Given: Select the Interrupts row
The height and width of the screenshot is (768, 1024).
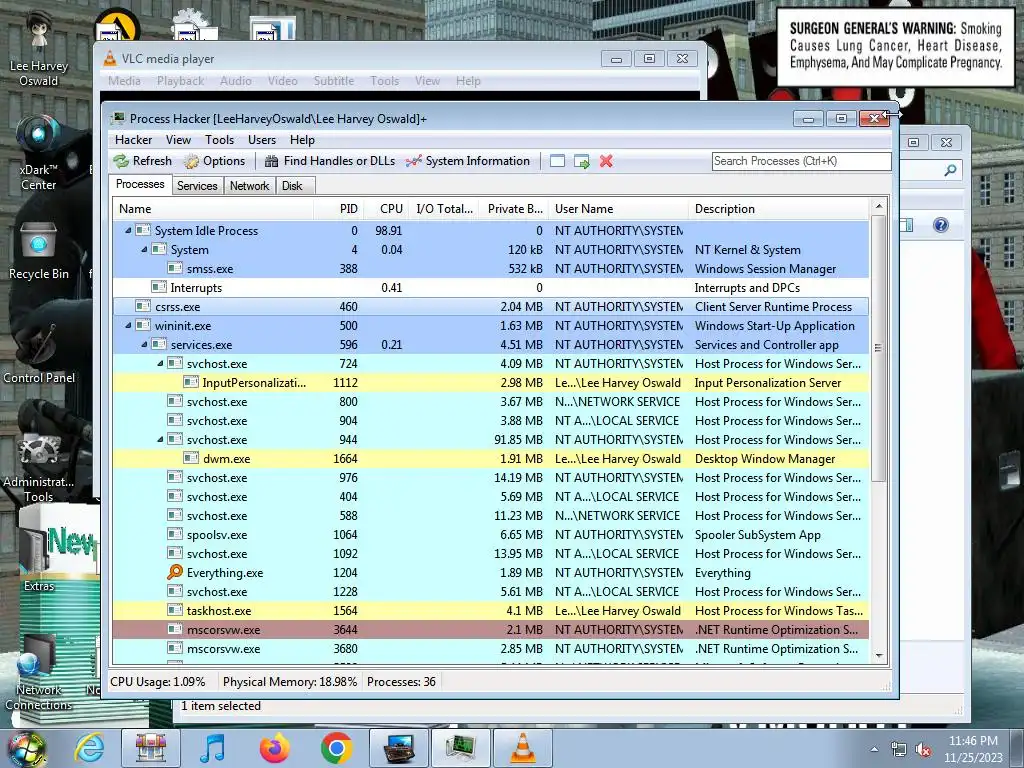Looking at the screenshot, I should coord(490,287).
